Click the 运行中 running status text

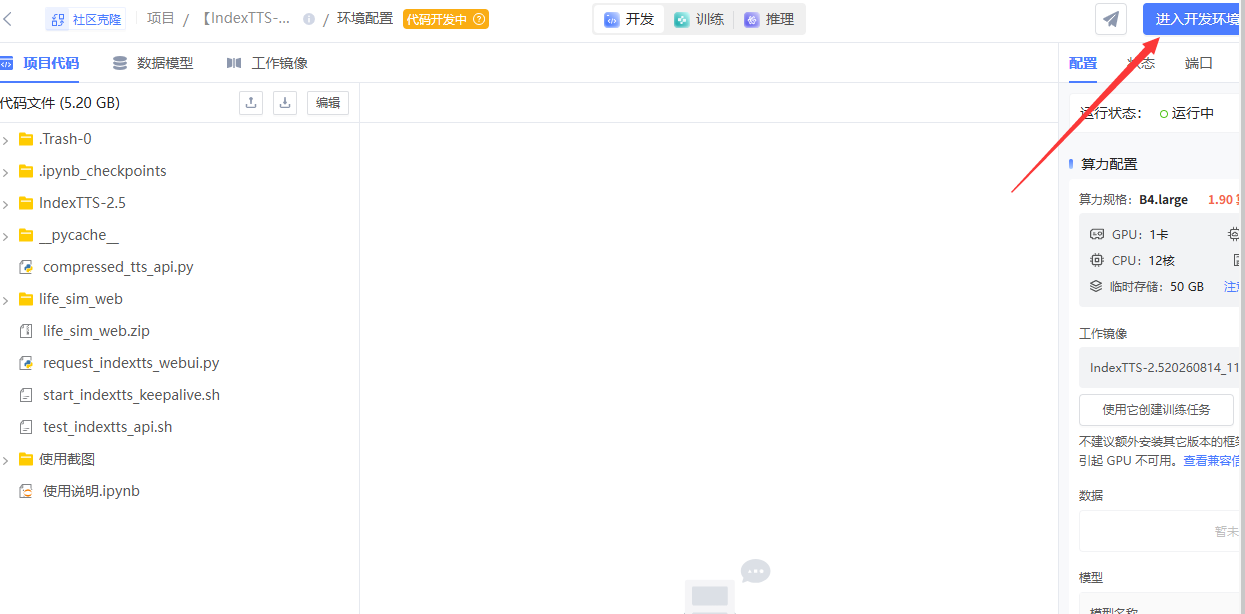tap(1193, 113)
